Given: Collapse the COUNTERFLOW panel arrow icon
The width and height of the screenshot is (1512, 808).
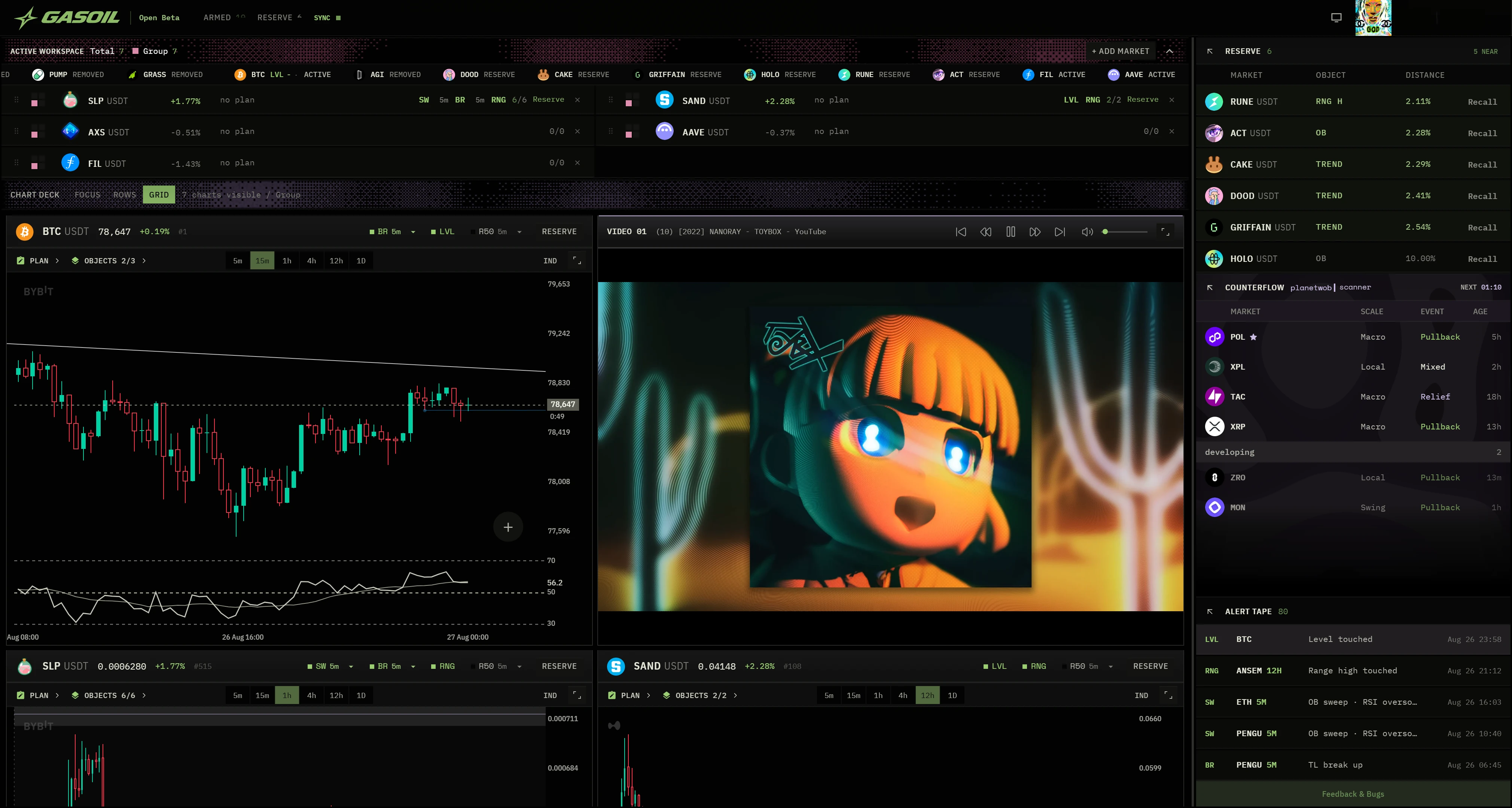Looking at the screenshot, I should click(x=1210, y=288).
